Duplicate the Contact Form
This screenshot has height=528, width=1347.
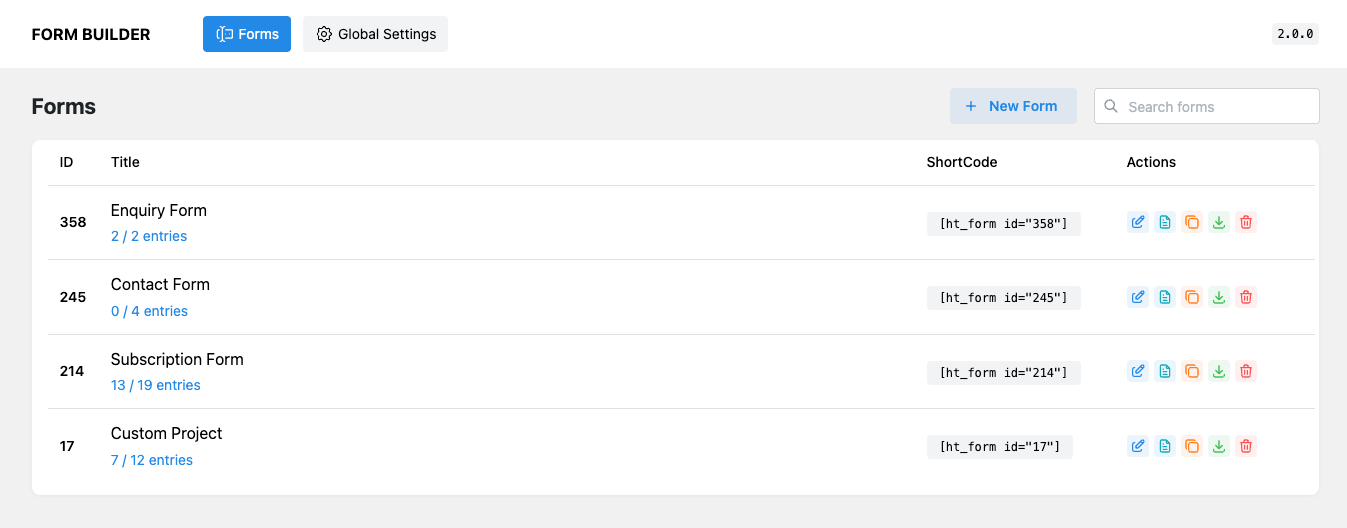click(1192, 297)
